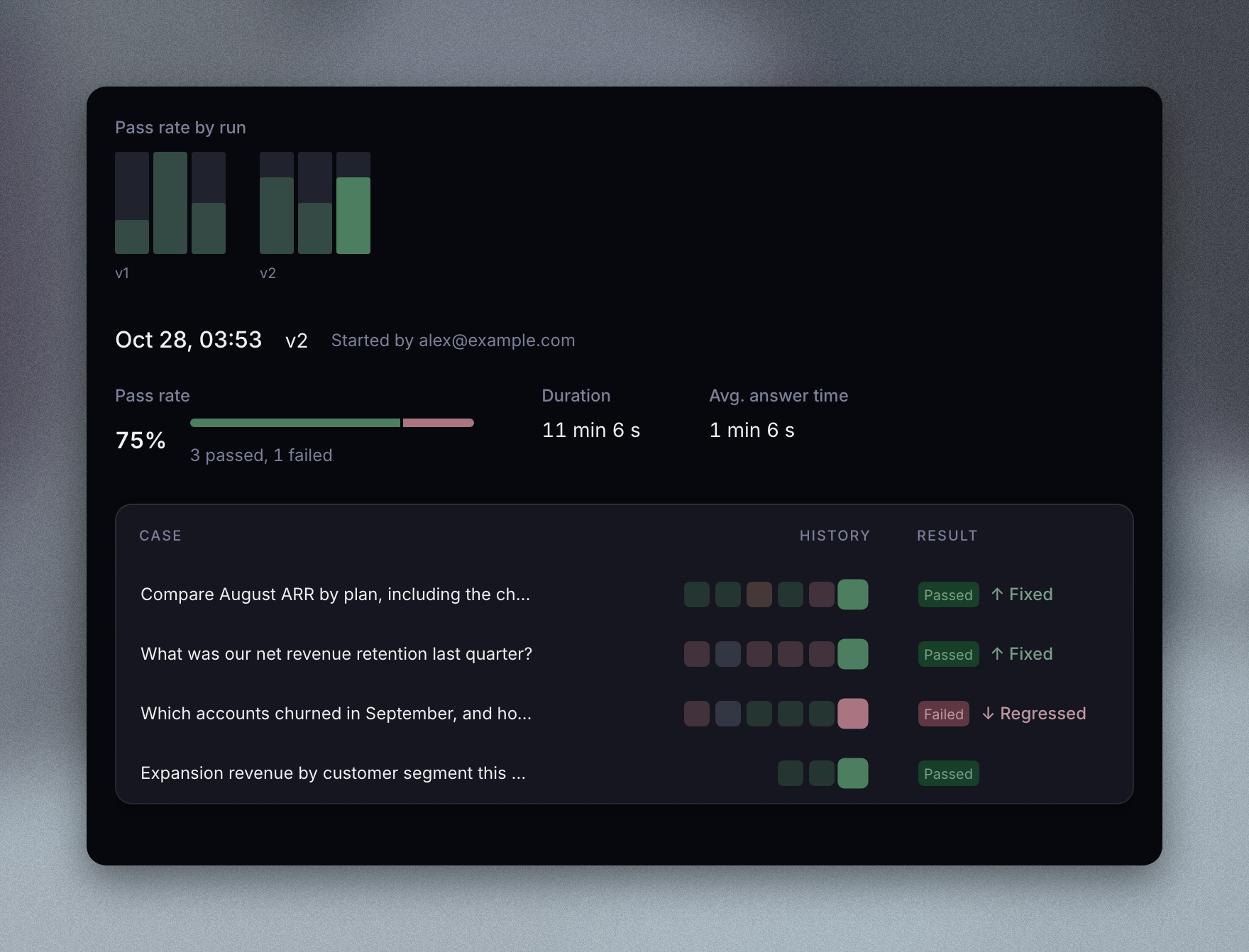
Task: Select the first v2 run bar
Action: point(277,203)
